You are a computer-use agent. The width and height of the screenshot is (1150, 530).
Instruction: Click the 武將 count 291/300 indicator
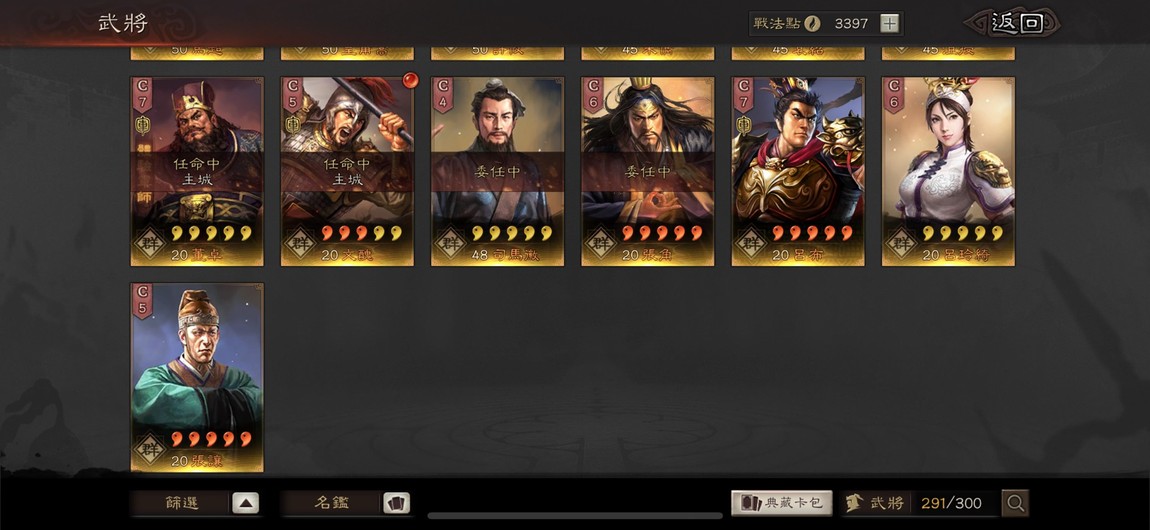921,503
